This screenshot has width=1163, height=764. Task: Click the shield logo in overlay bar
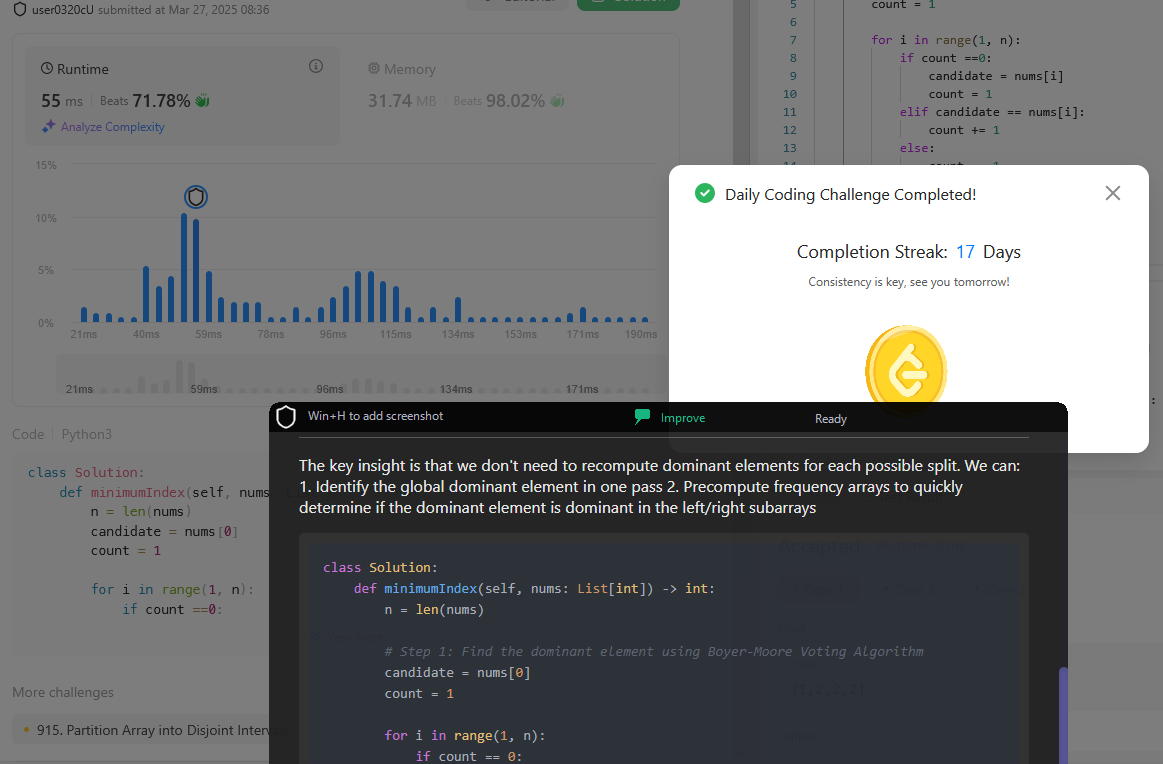coord(286,417)
